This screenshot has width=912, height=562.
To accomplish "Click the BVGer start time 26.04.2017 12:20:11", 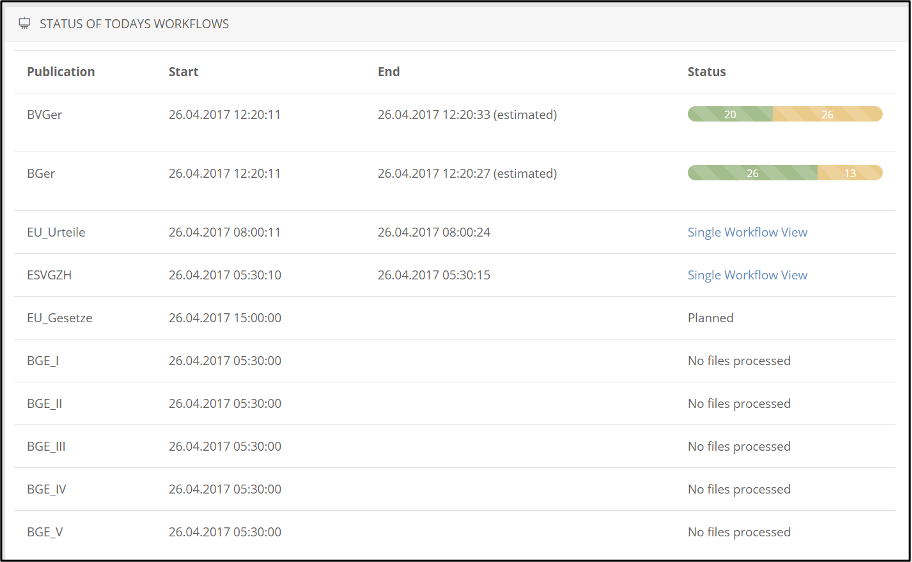I will tap(225, 115).
